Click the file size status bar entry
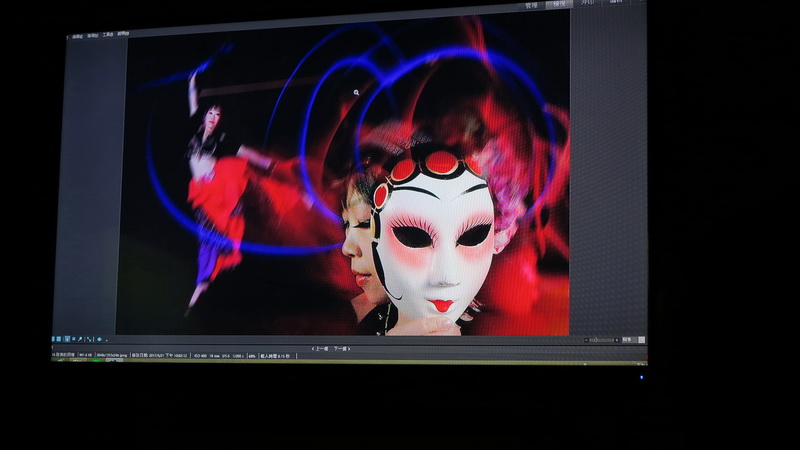The image size is (800, 450). [86, 355]
